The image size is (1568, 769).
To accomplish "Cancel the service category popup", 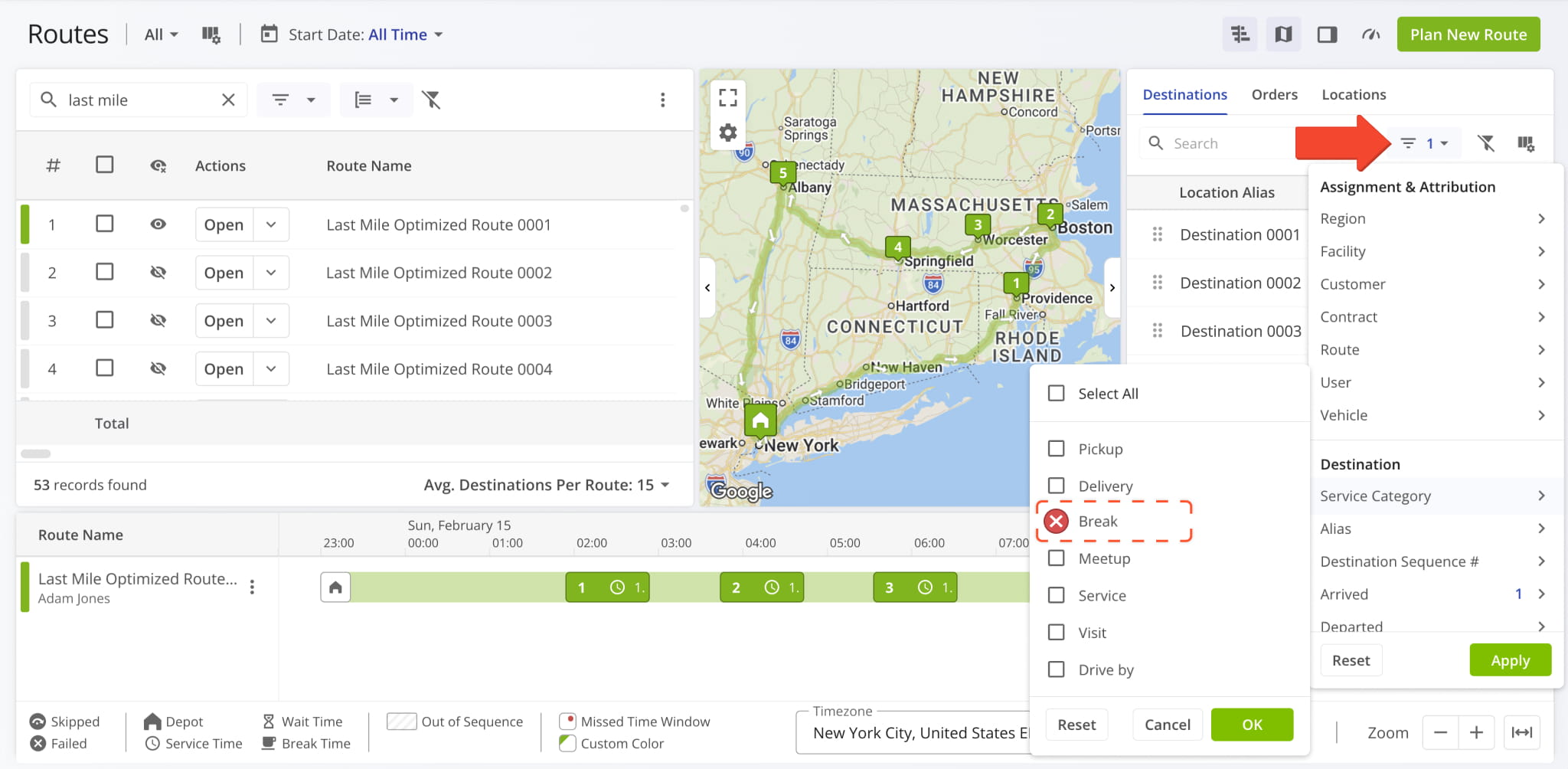I will 1167,725.
